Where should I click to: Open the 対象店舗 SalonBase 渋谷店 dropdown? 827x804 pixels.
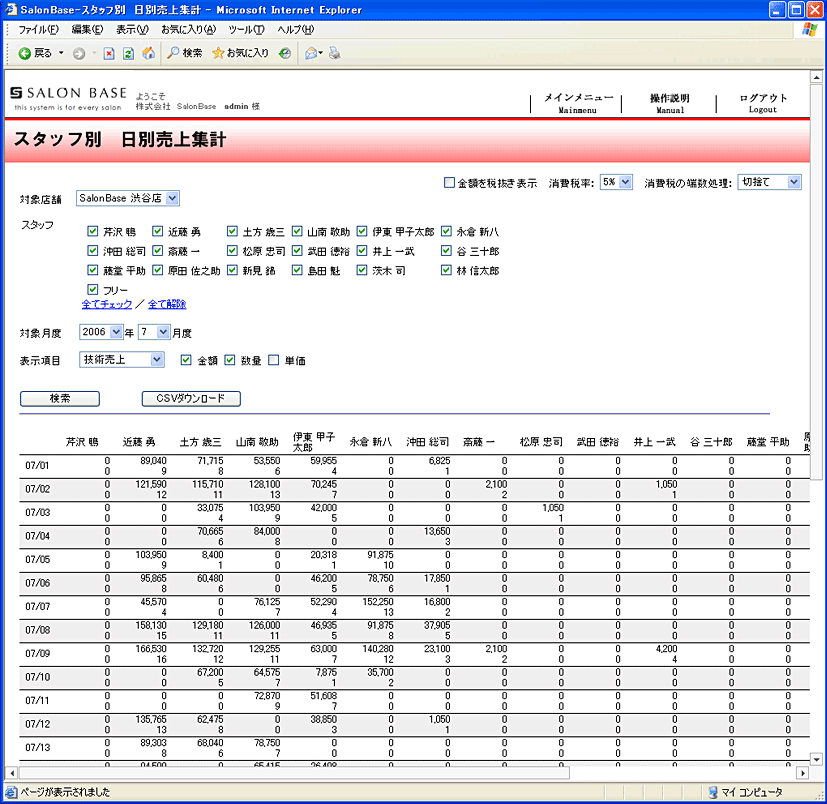pos(128,198)
